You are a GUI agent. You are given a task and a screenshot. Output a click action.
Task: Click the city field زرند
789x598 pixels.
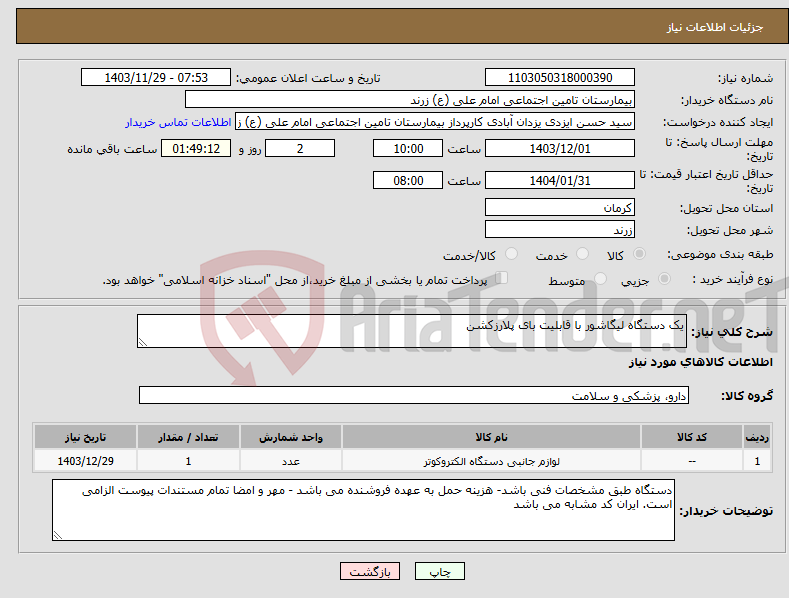pyautogui.click(x=560, y=230)
